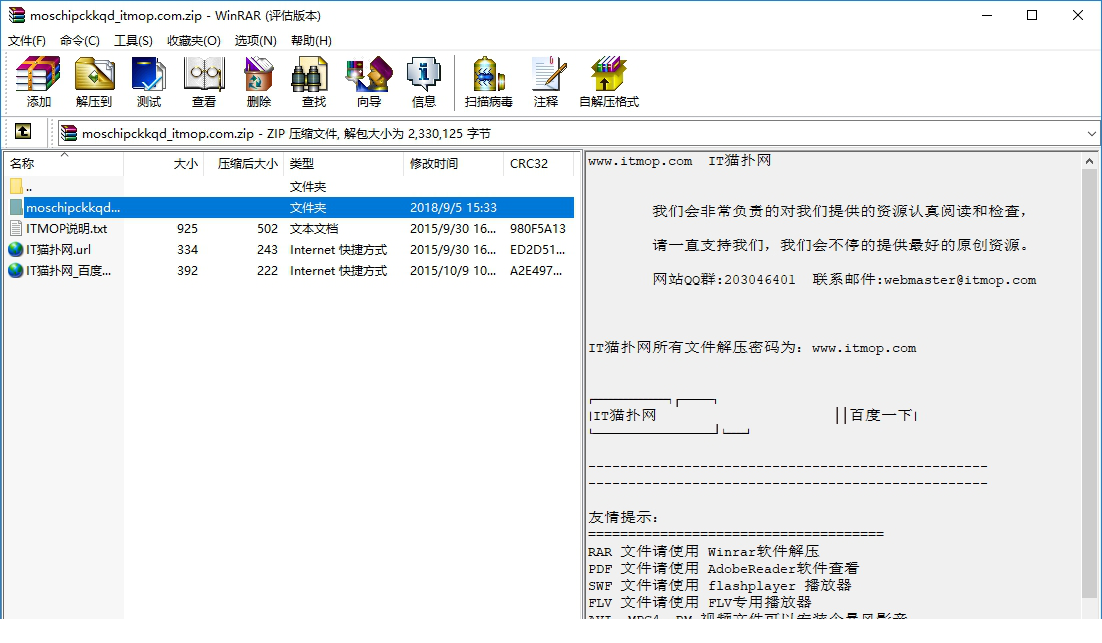Open the 命令(C) menu
This screenshot has width=1102, height=643.
[x=79, y=41]
